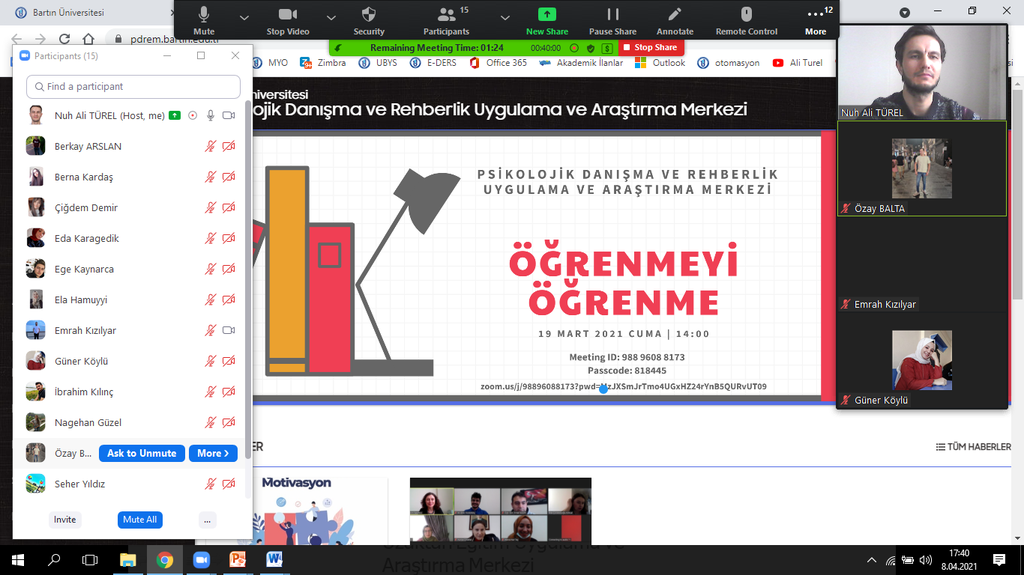The image size is (1024, 575).
Task: Open E-DERS bookmark
Action: pyautogui.click(x=433, y=63)
